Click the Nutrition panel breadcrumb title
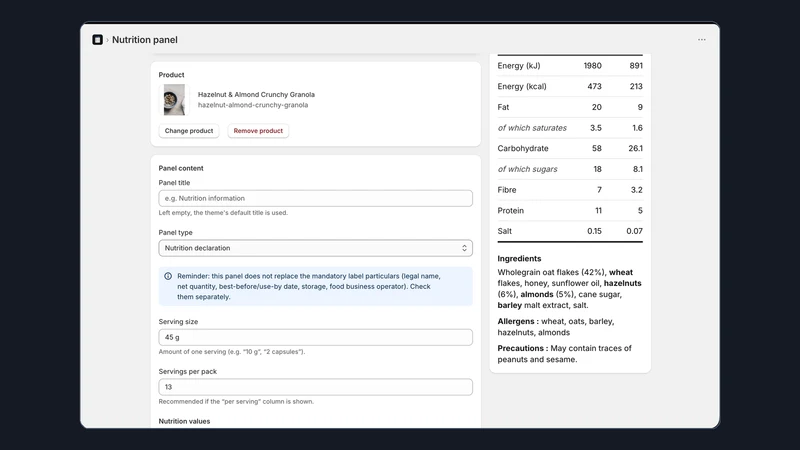Screen dimensions: 800x450 (145, 40)
